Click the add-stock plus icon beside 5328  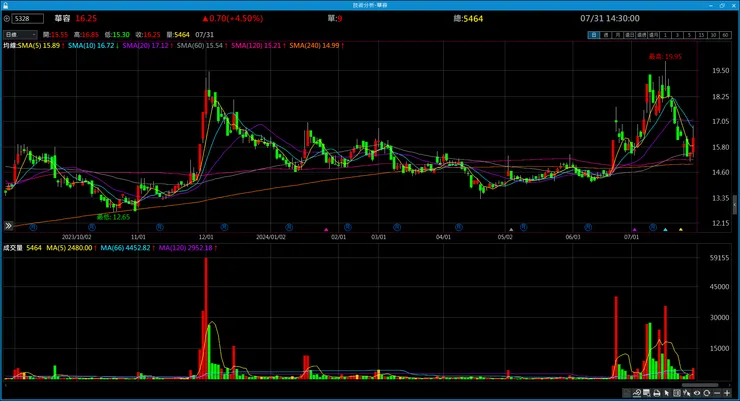pyautogui.click(x=7, y=19)
